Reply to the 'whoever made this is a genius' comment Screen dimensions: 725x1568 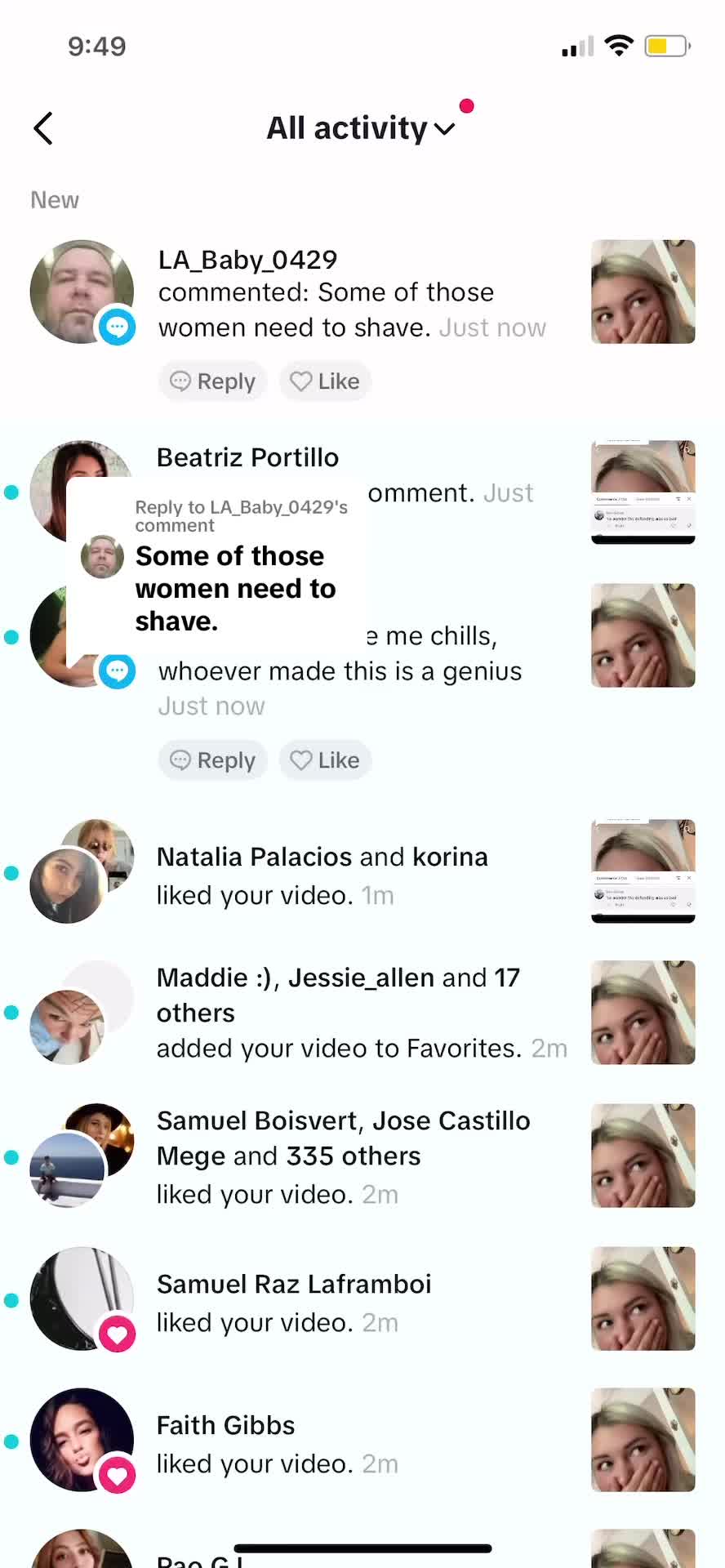click(x=213, y=760)
